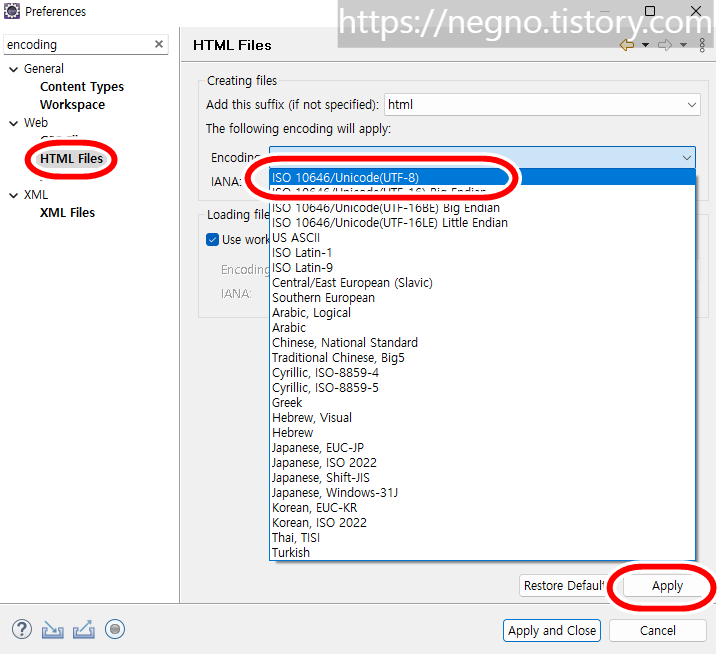The image size is (720, 654).
Task: Collapse the Encoding dropdown arrow
Action: tap(686, 158)
